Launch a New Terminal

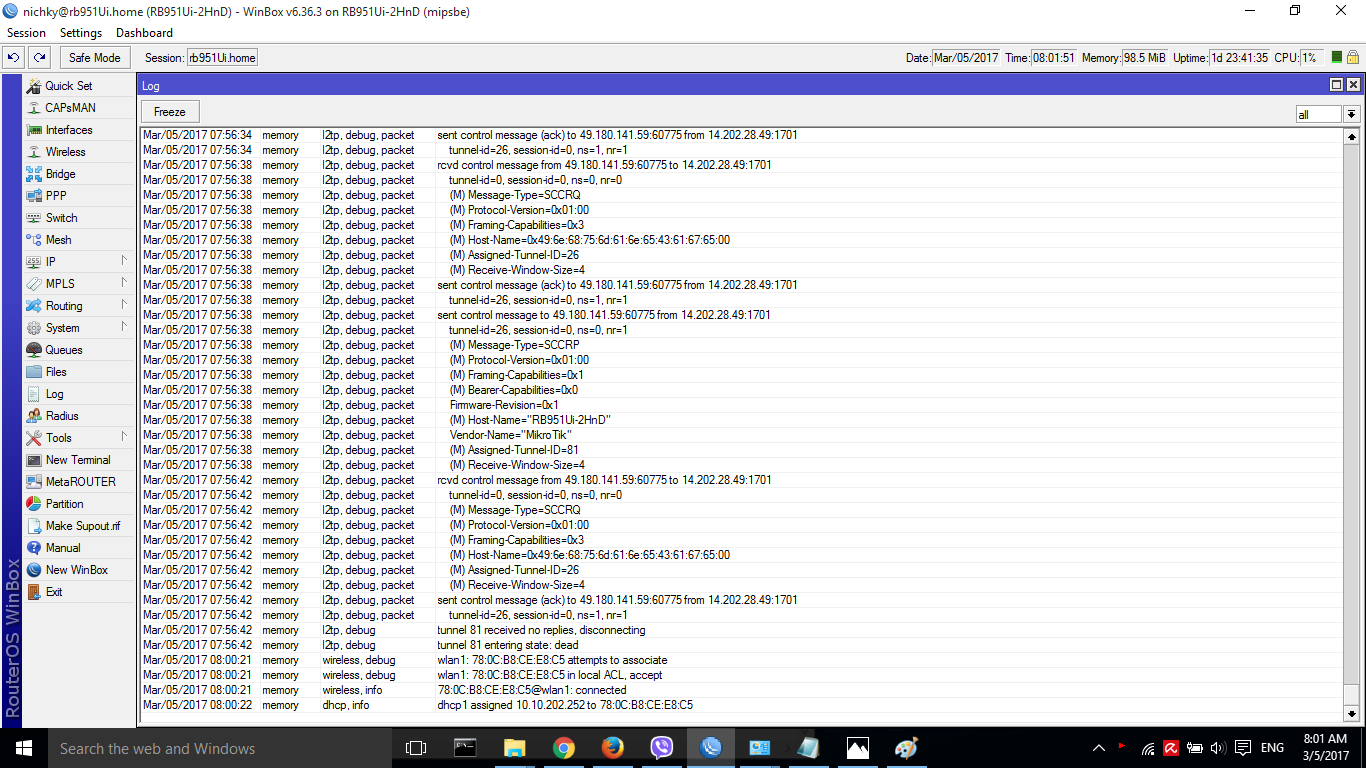[x=78, y=460]
